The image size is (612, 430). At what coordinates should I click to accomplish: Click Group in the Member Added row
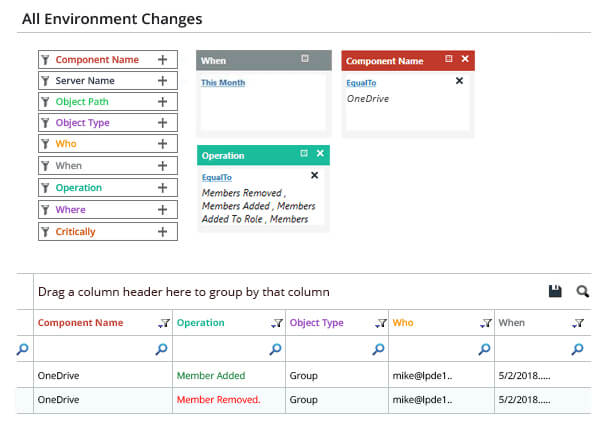click(x=303, y=375)
